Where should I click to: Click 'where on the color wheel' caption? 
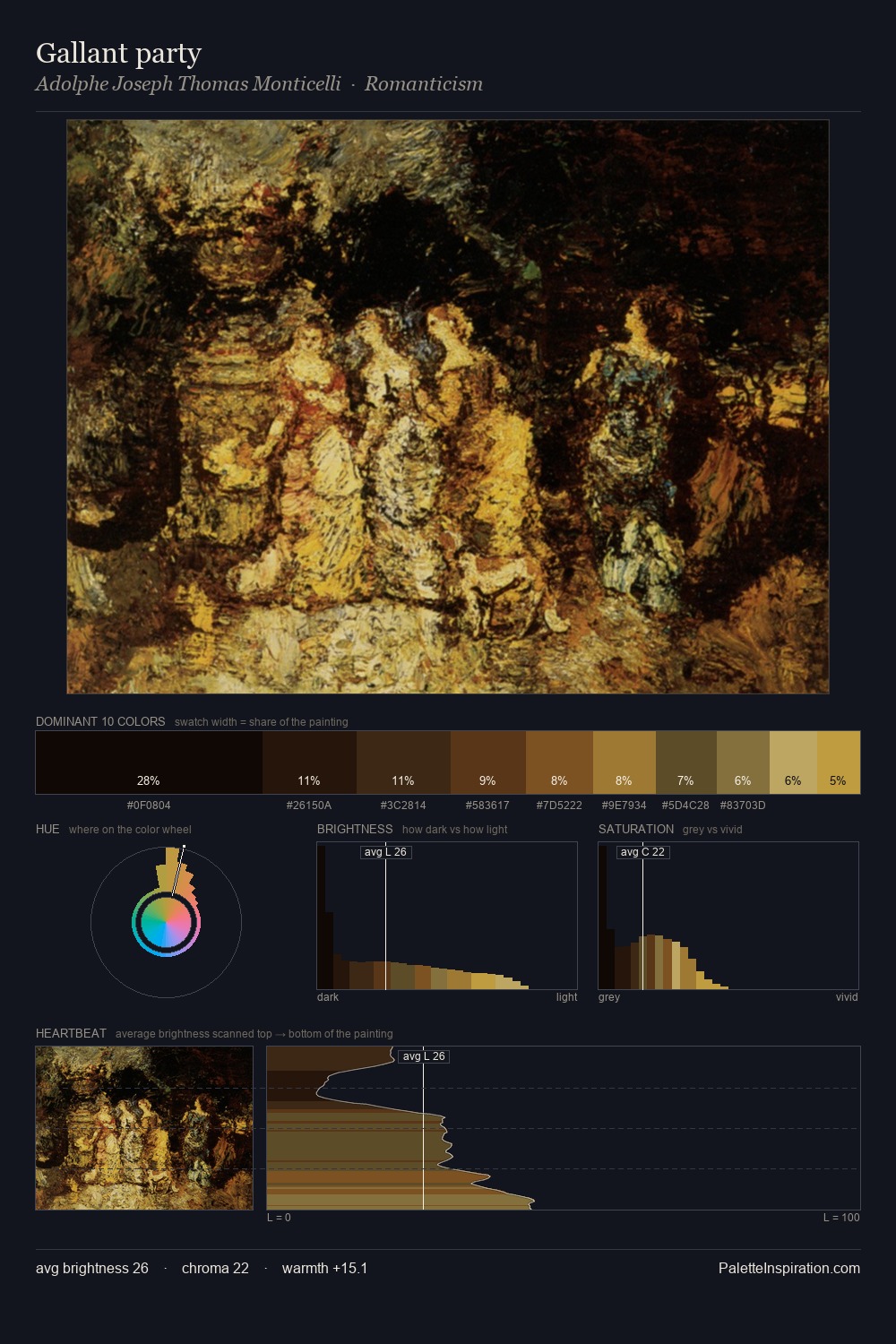(130, 829)
